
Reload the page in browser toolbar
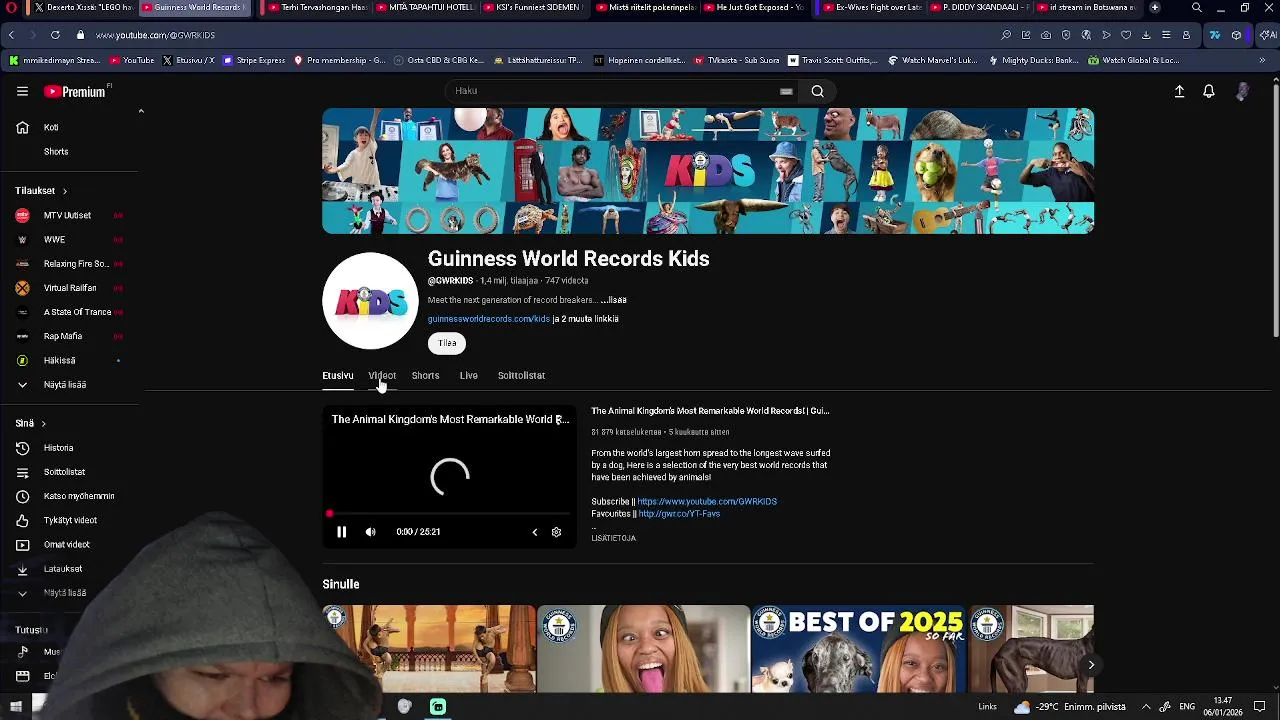[x=55, y=35]
